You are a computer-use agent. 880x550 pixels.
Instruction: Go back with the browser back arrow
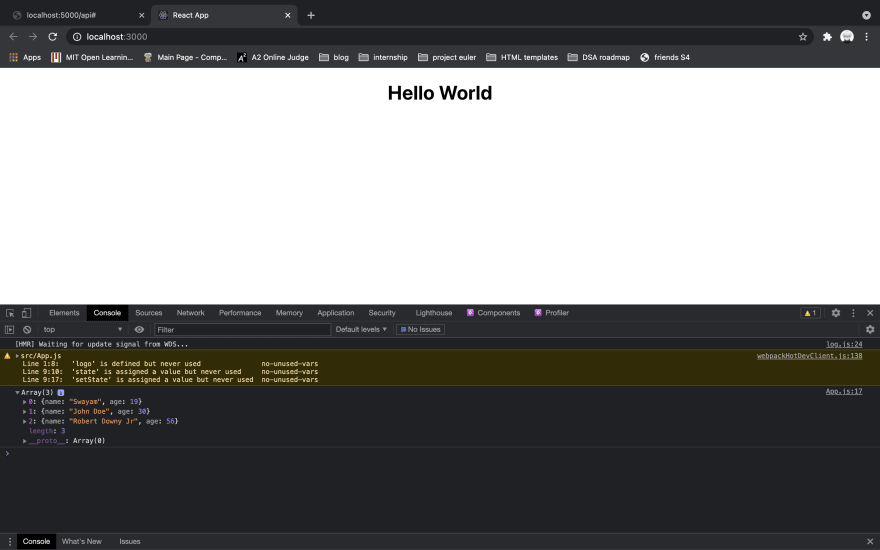tap(13, 36)
